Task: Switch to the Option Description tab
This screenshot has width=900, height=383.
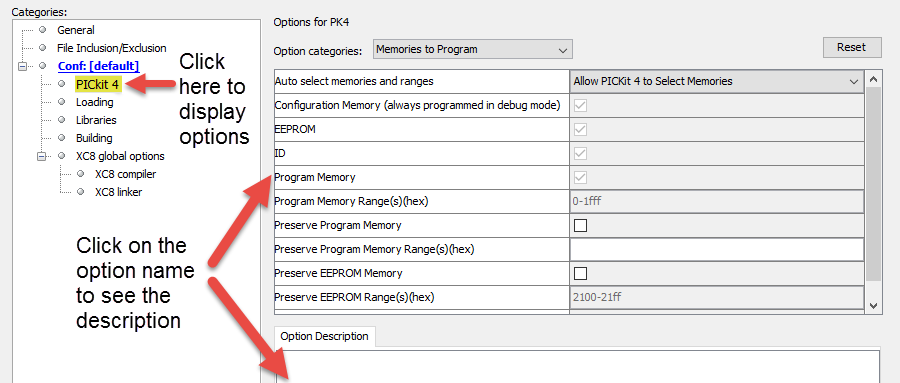Action: (x=324, y=336)
